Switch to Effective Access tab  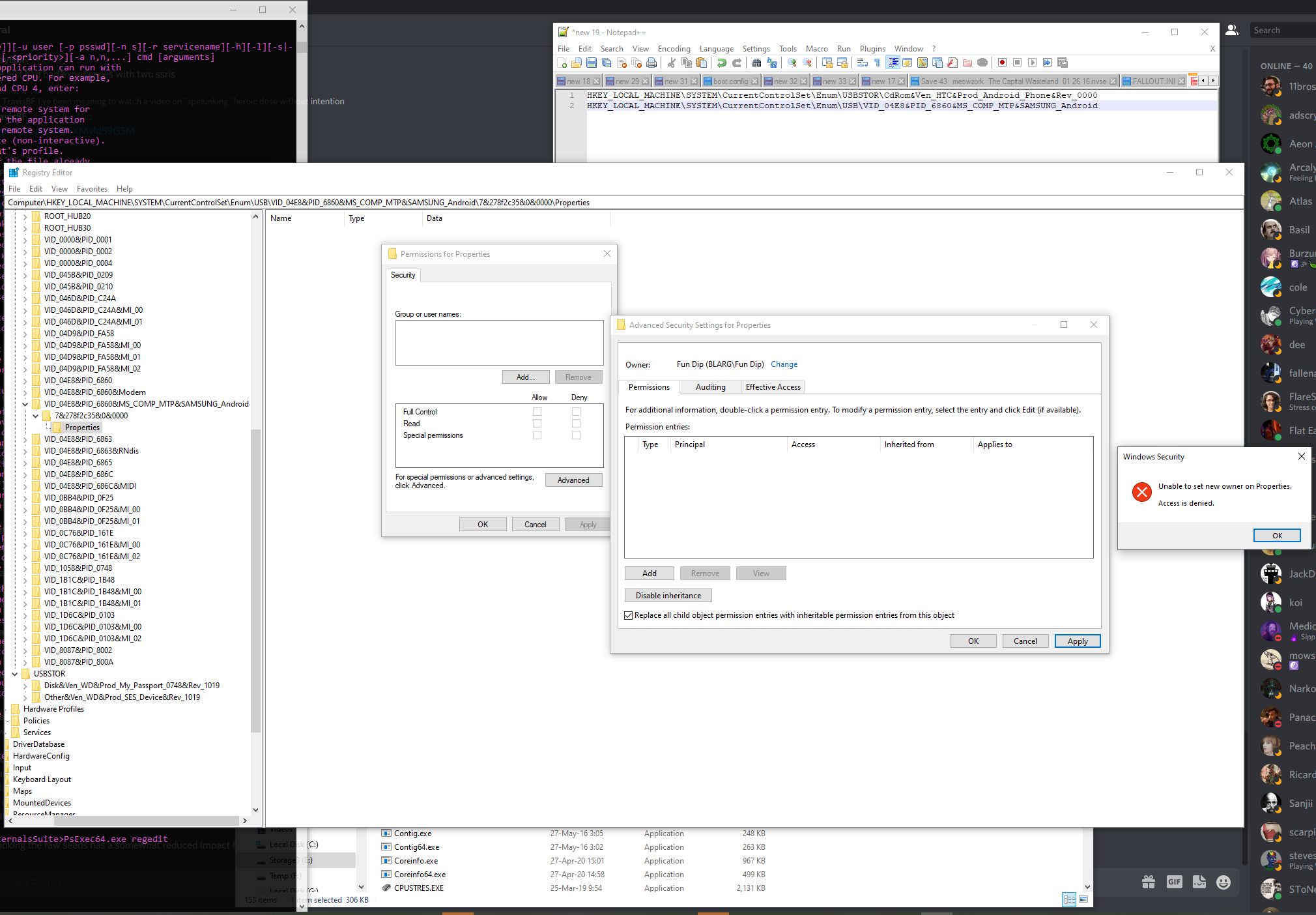point(773,387)
